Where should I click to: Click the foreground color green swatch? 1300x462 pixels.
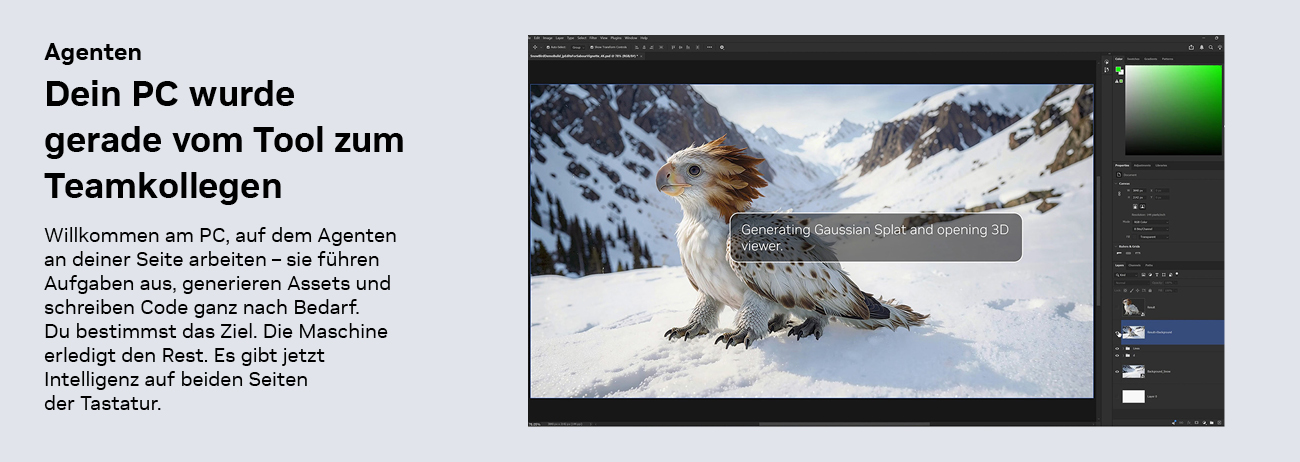1118,69
